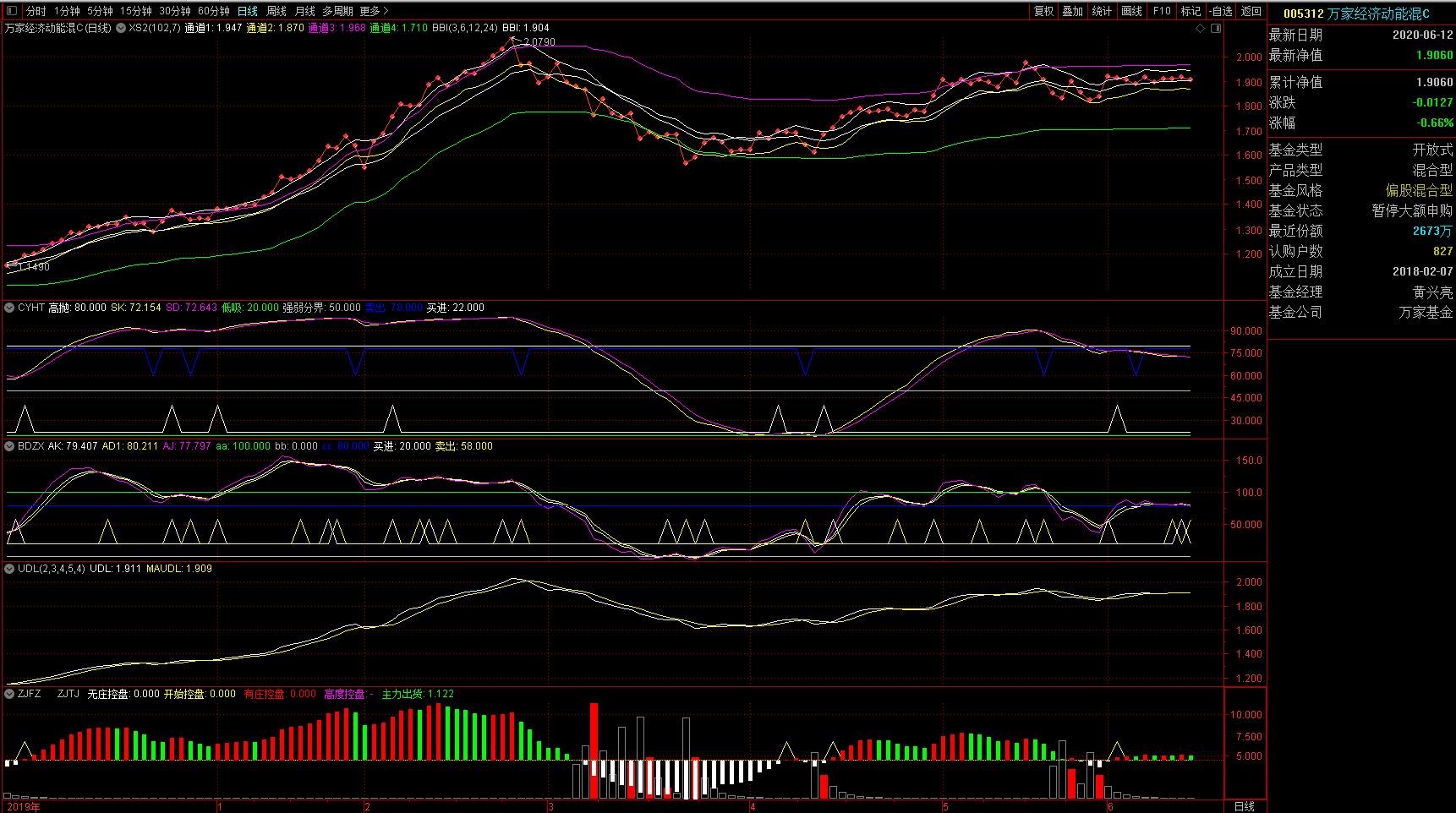The height and width of the screenshot is (813, 1456).
Task: Click the fund company 万家基金
Action: pyautogui.click(x=1426, y=312)
